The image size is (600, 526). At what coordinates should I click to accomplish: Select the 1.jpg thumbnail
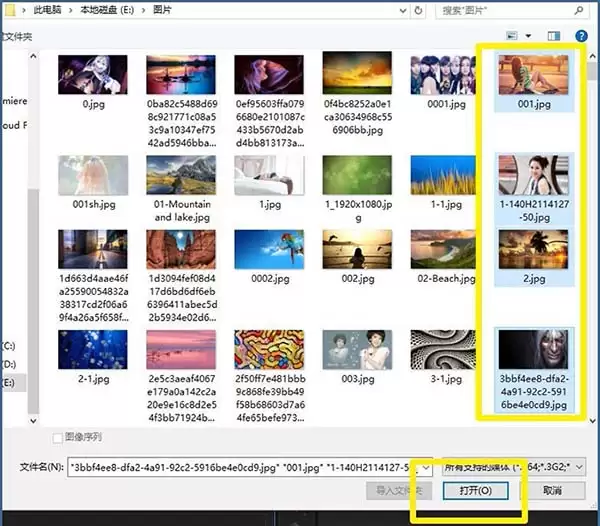pyautogui.click(x=269, y=175)
